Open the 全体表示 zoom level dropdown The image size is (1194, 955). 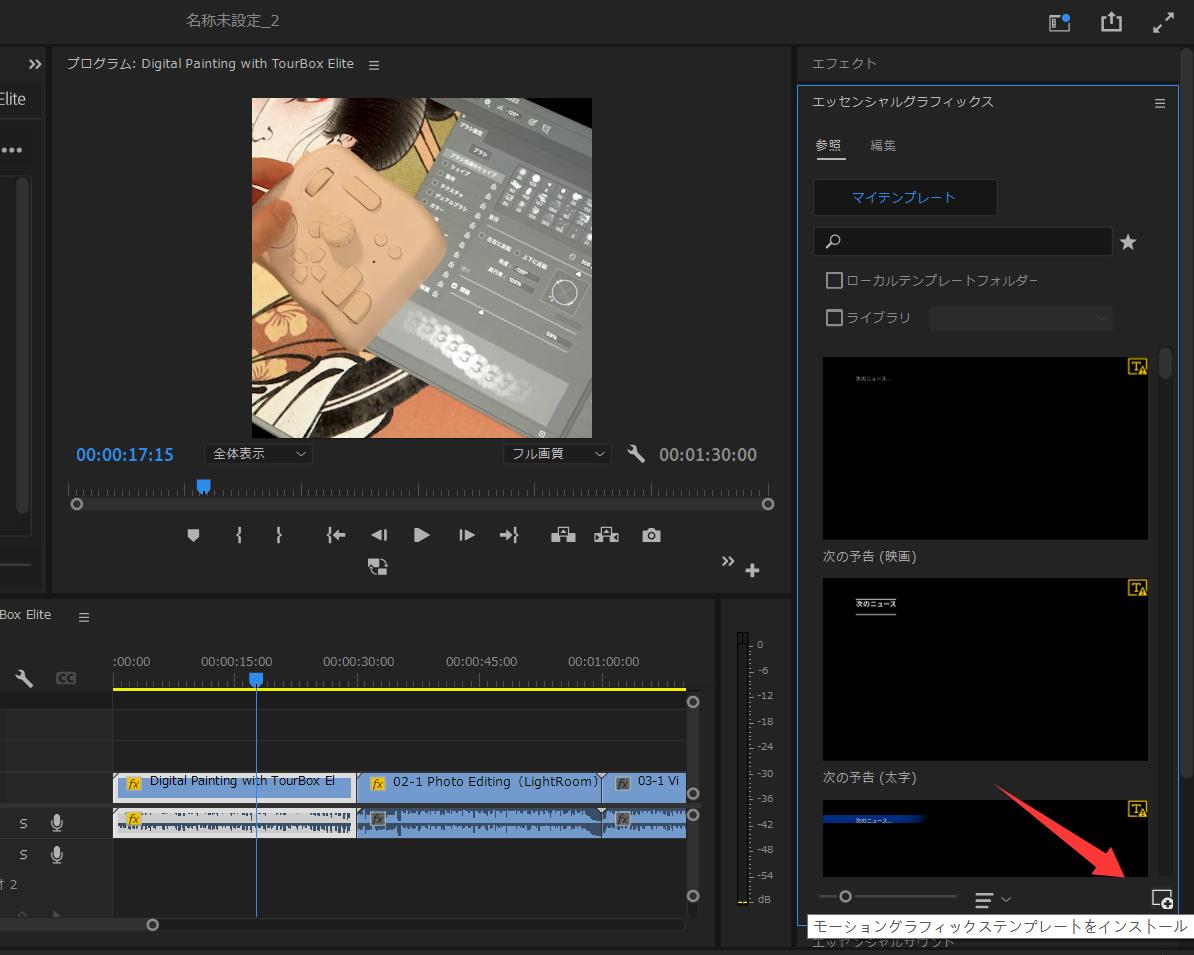click(x=258, y=454)
